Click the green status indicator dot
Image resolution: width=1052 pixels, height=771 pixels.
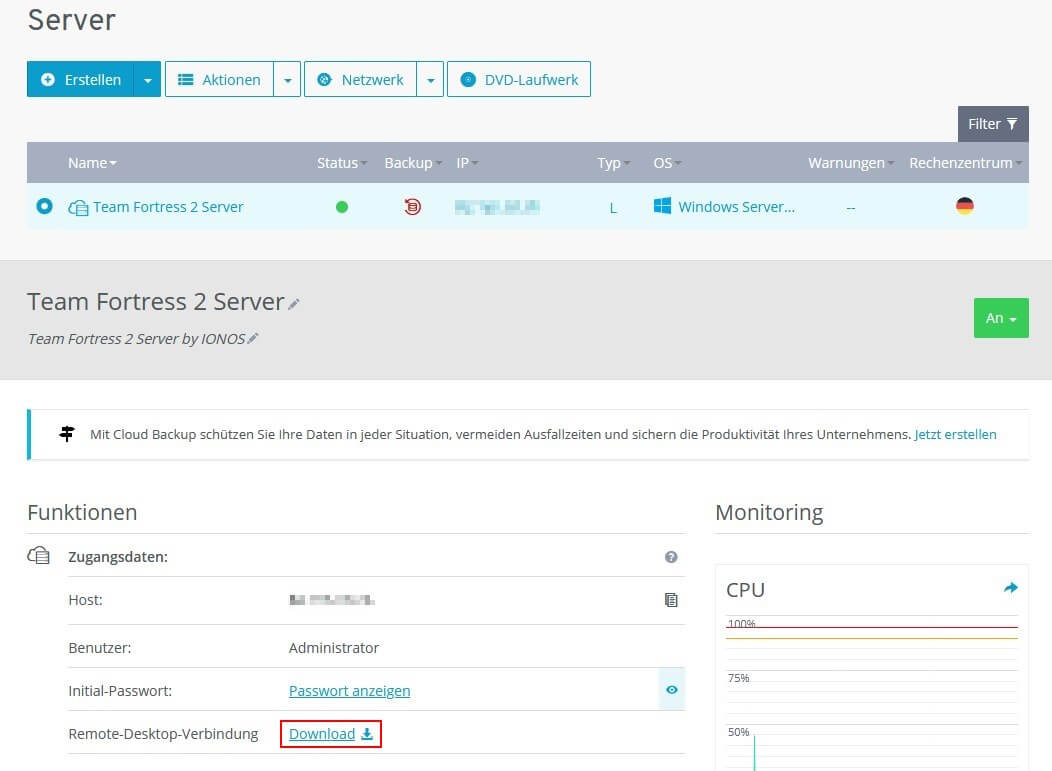[x=341, y=207]
